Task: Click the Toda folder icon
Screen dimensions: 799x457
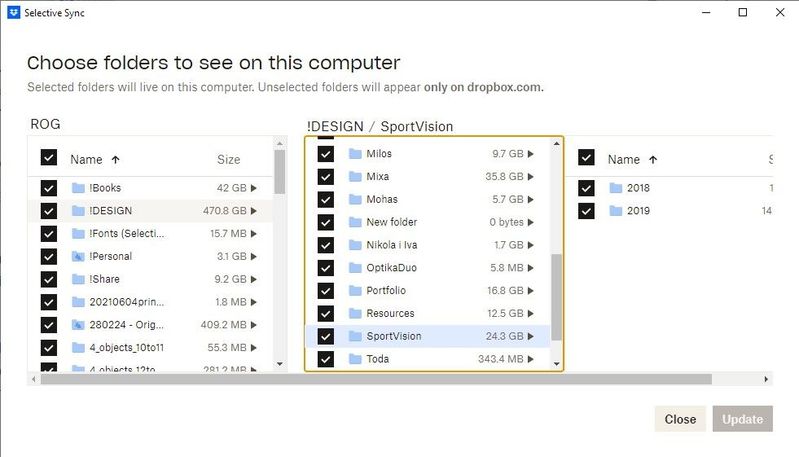Action: click(355, 359)
